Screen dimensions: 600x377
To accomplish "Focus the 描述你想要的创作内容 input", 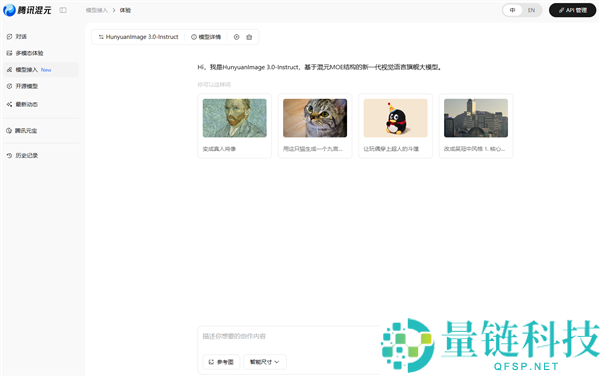I will point(289,336).
